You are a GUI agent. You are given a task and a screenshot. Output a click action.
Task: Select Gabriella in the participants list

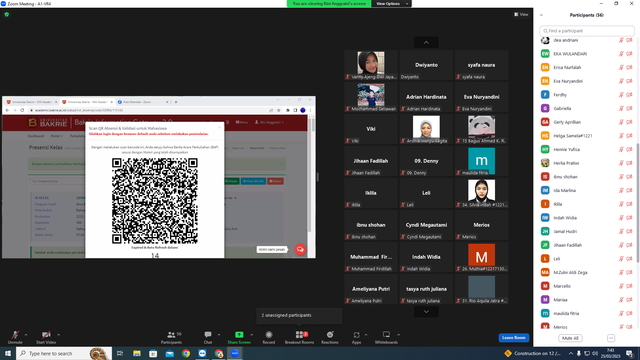click(587, 109)
